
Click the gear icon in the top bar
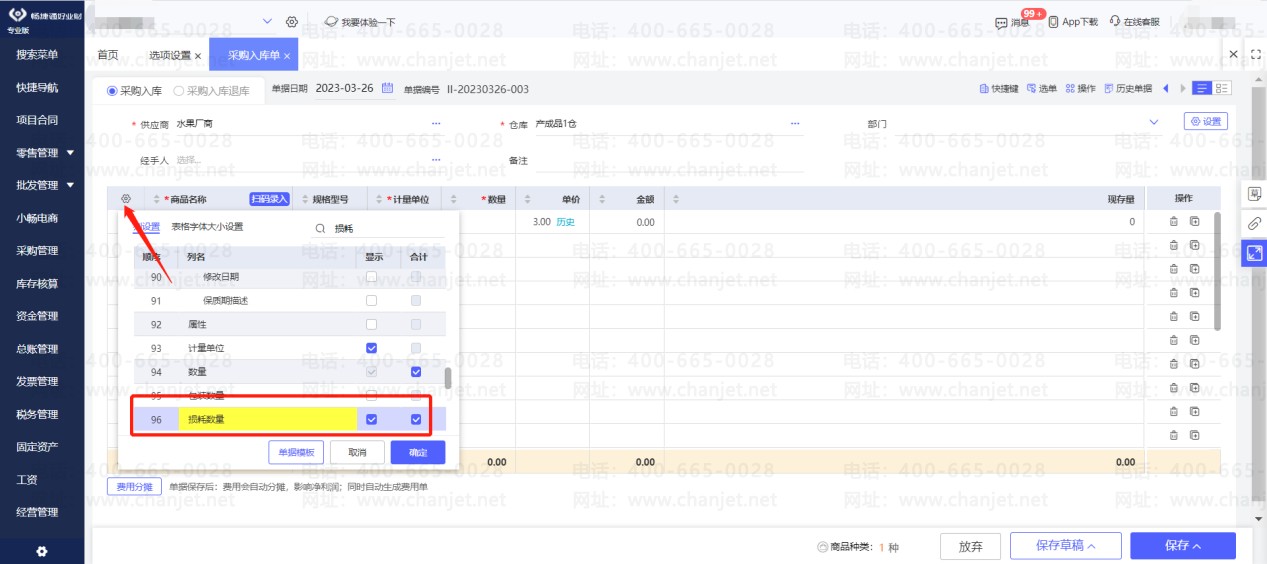pos(291,21)
